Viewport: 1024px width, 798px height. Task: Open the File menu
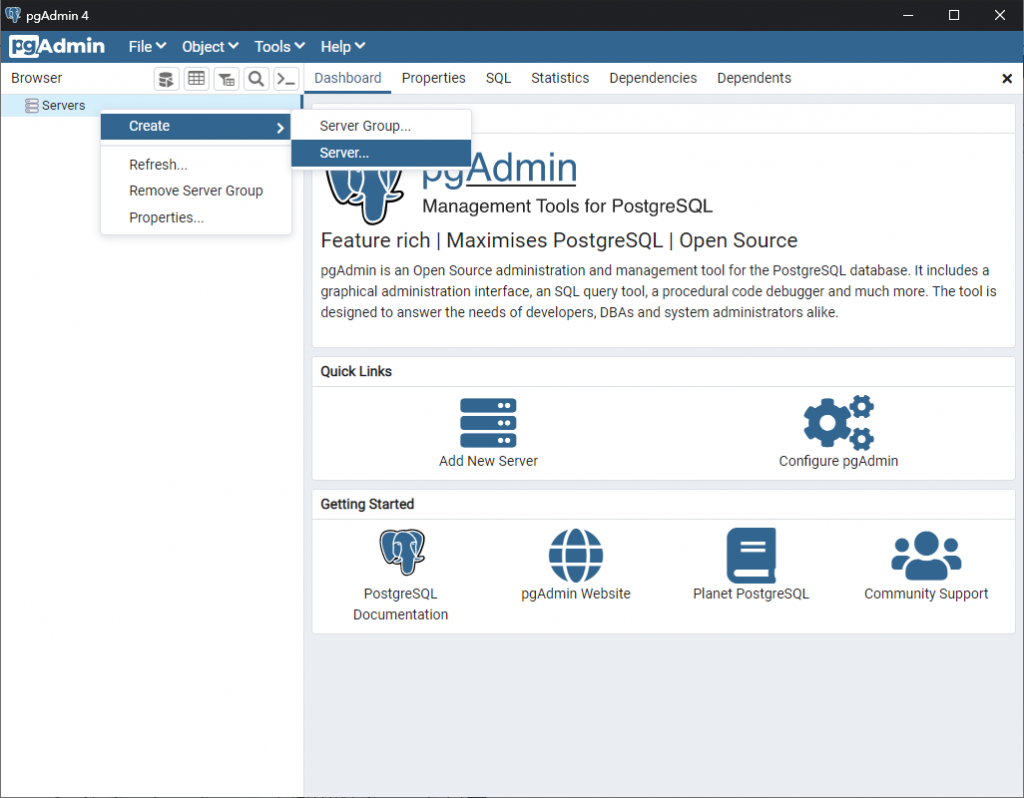(147, 46)
